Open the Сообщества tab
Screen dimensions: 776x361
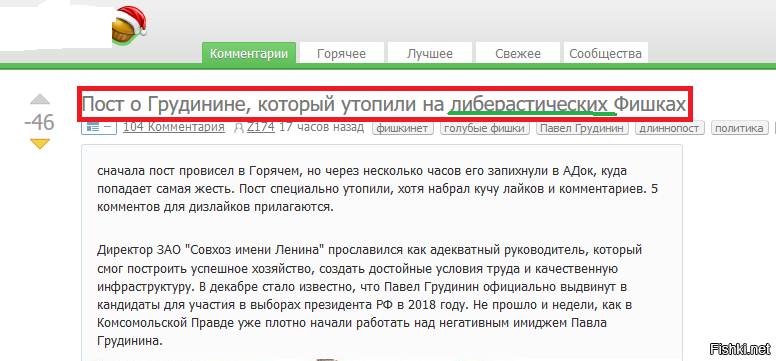pyautogui.click(x=606, y=53)
